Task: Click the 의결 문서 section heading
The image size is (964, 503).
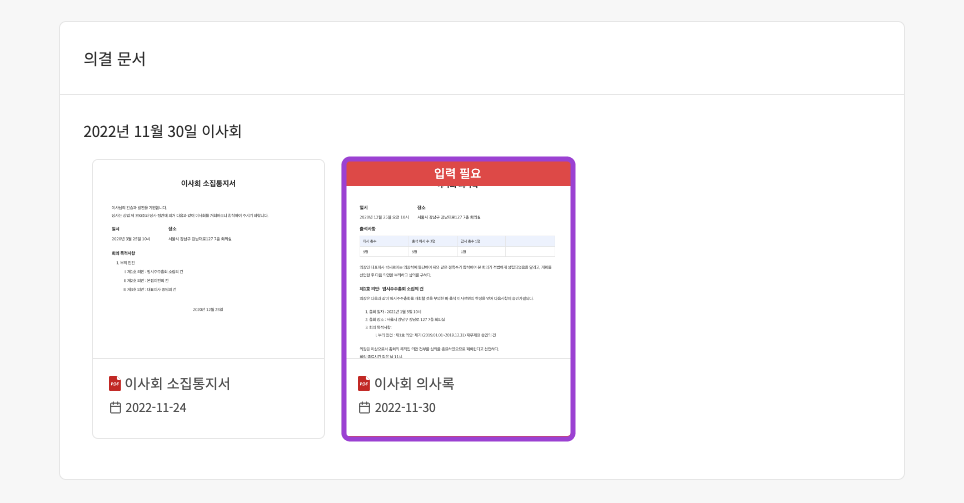Action: (x=115, y=59)
